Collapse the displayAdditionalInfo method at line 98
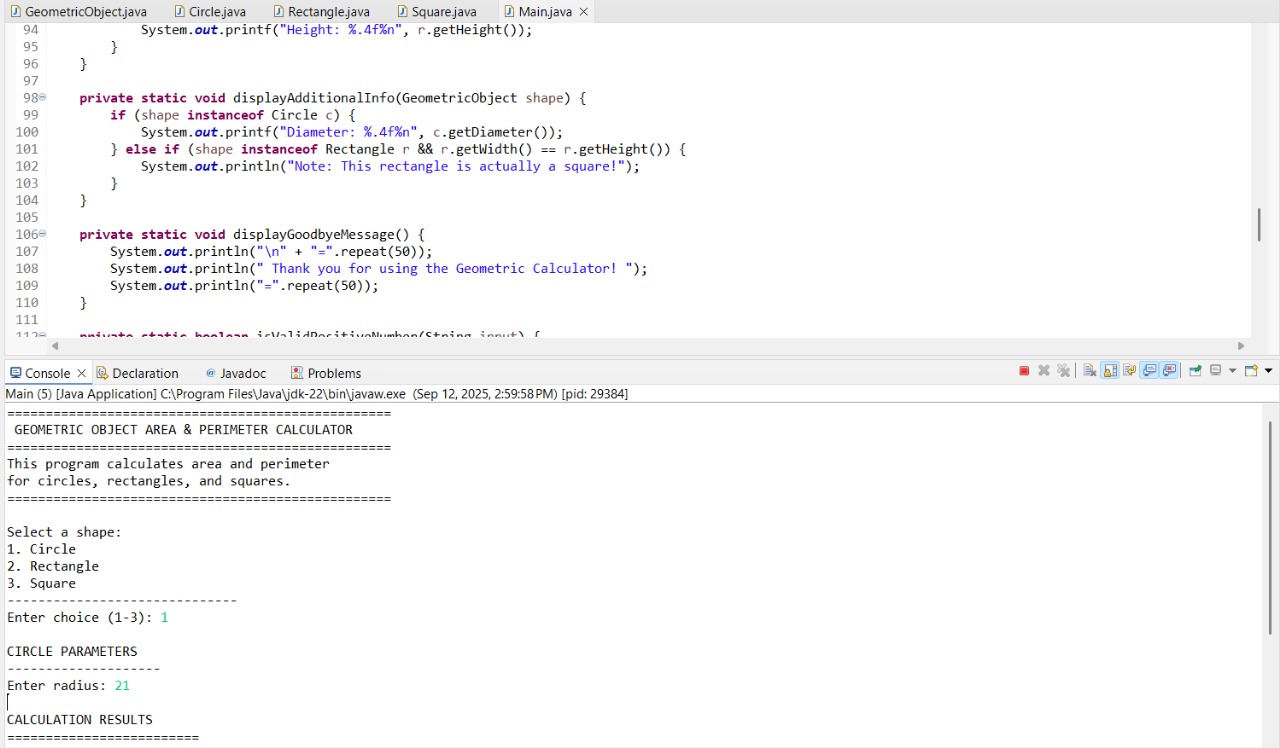This screenshot has height=748, width=1280. click(43, 98)
